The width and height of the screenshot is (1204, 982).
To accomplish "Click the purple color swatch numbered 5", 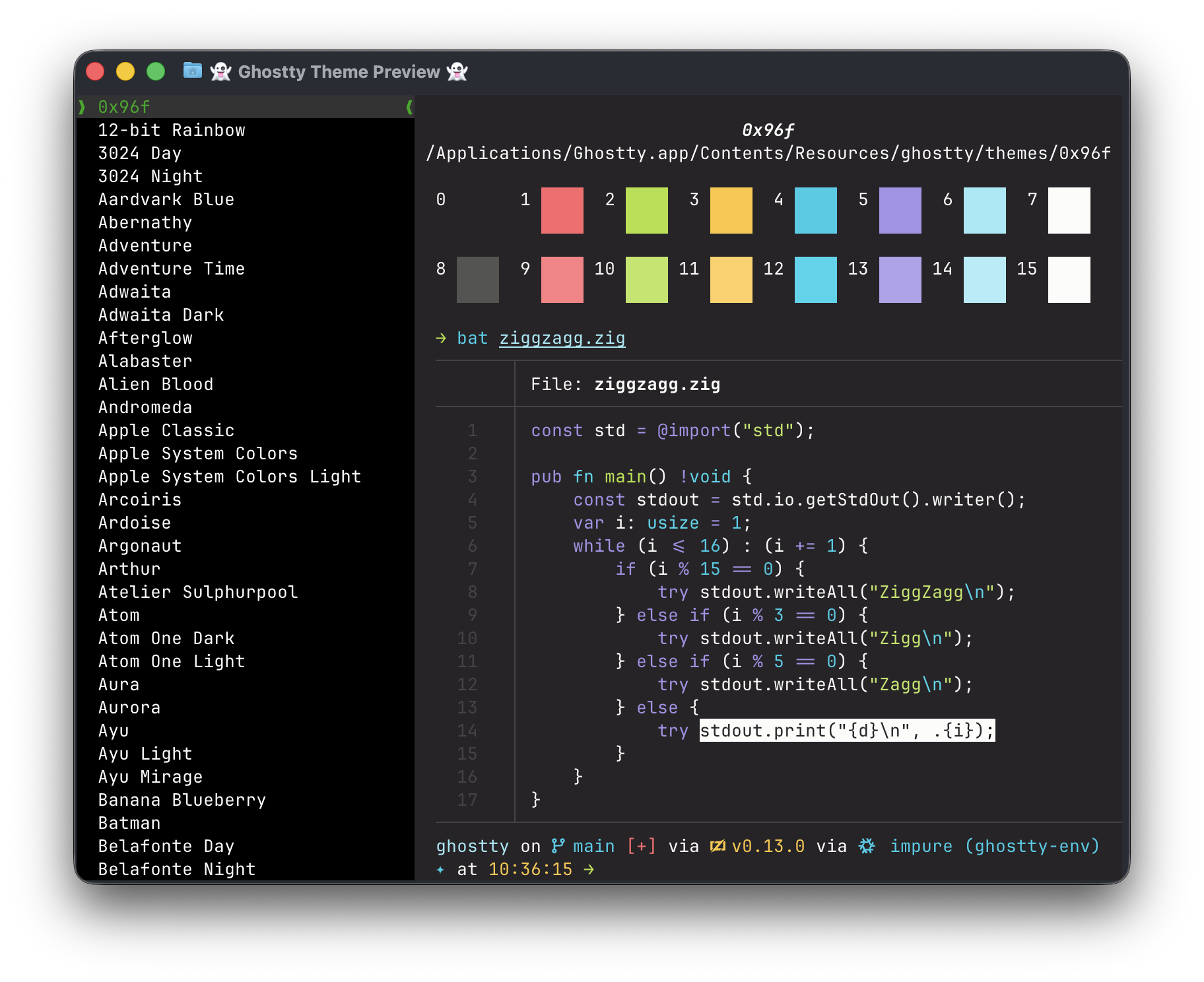I will pyautogui.click(x=900, y=211).
